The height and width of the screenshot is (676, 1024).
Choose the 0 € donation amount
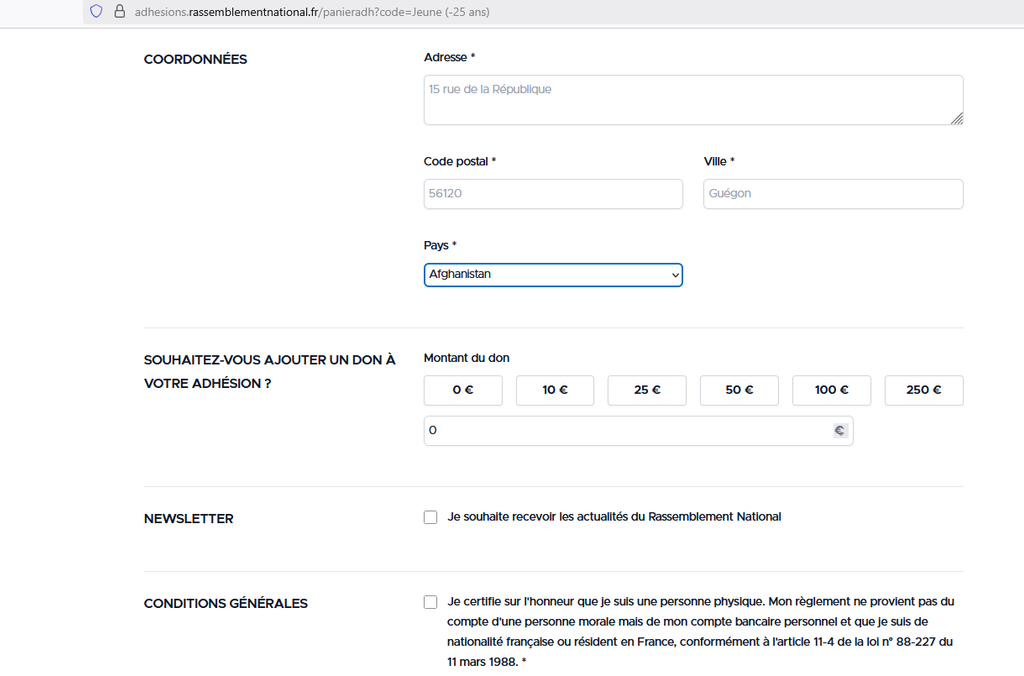463,391
